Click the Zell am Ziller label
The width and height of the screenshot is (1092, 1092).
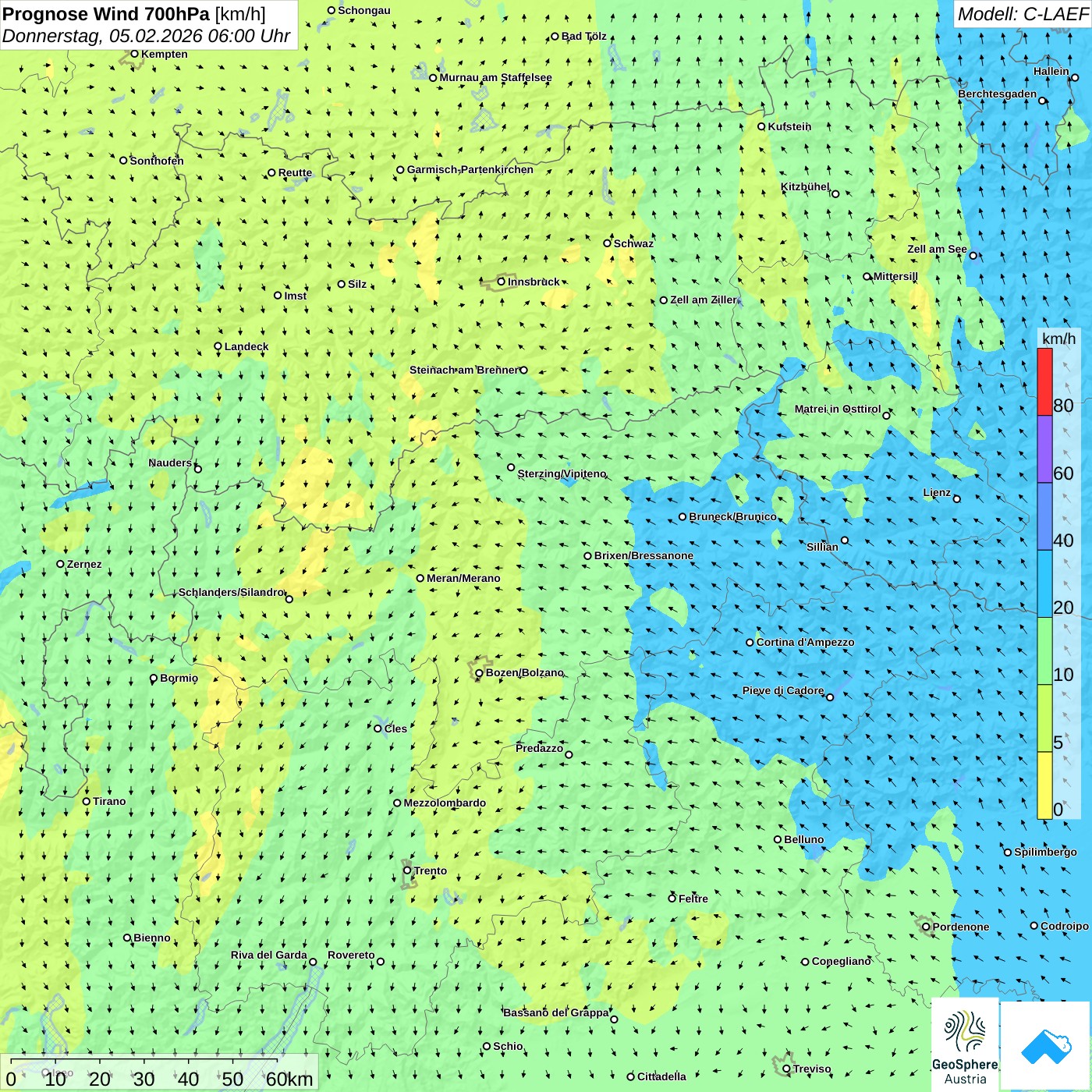704,300
